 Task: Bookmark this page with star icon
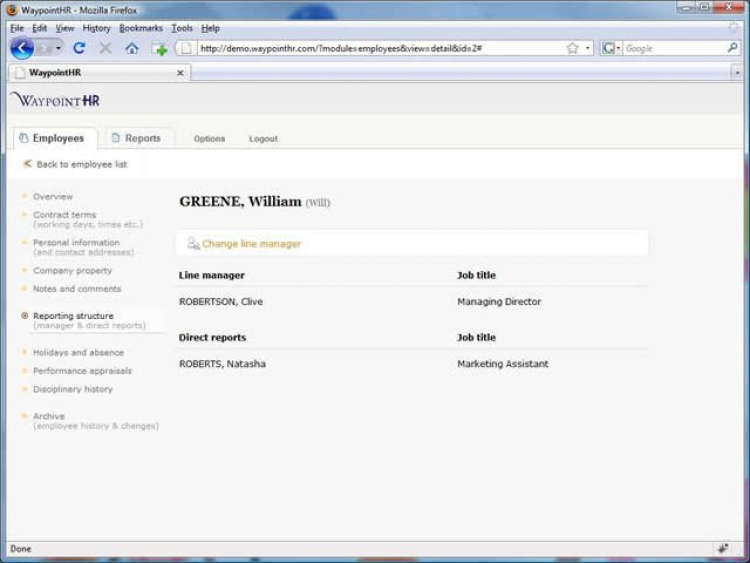(x=573, y=48)
